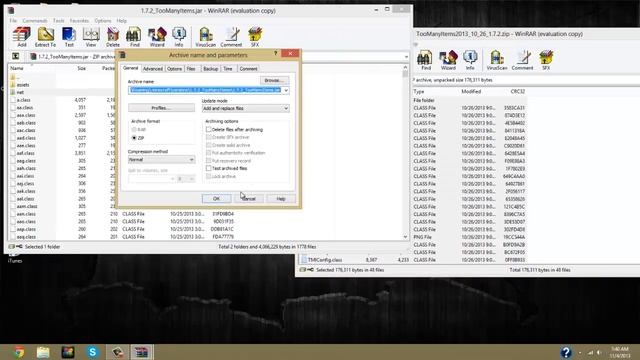Click Comment icon in the jar window toolbar
The height and width of the screenshot is (360, 640).
231,36
